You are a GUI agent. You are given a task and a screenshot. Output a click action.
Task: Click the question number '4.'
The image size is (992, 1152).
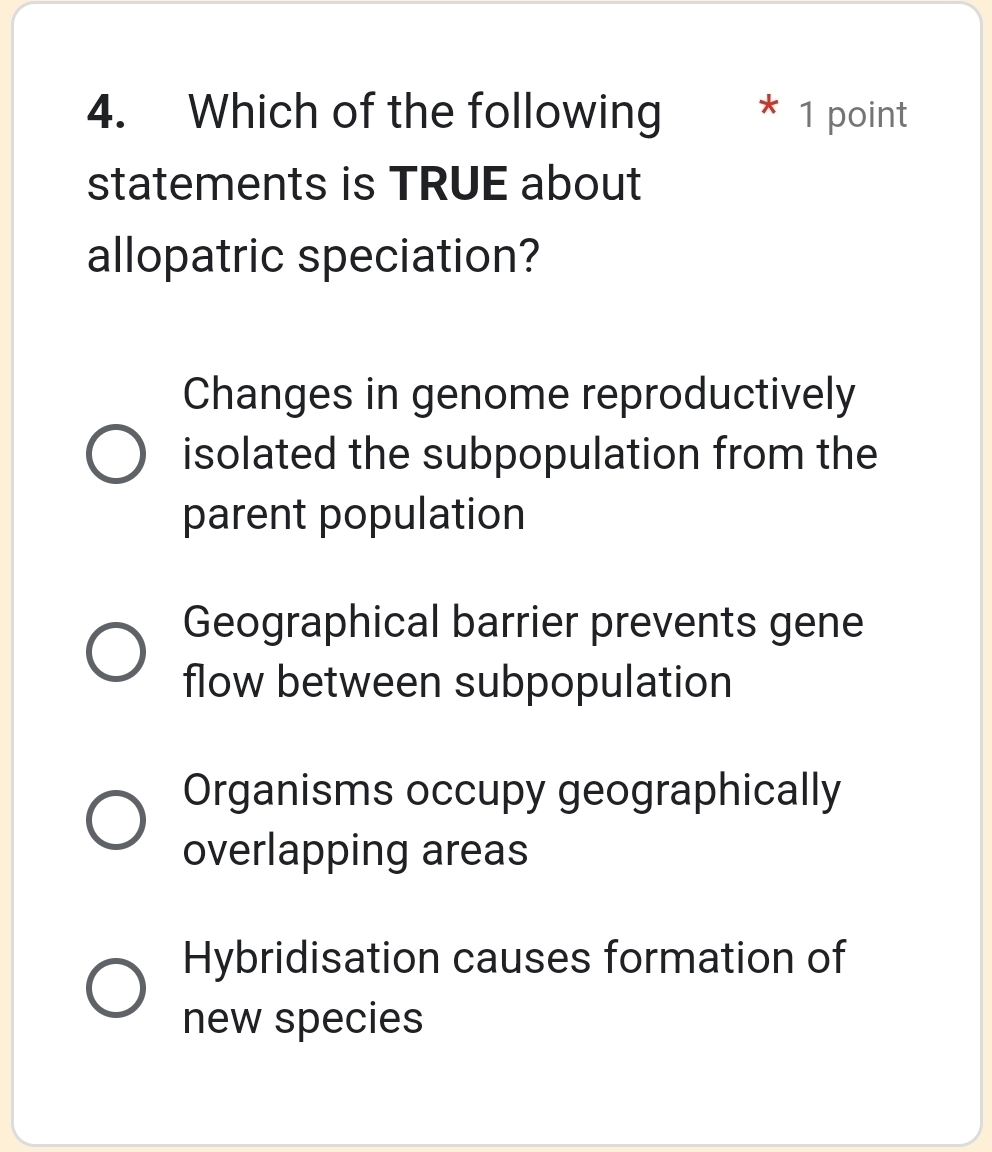[x=103, y=112]
